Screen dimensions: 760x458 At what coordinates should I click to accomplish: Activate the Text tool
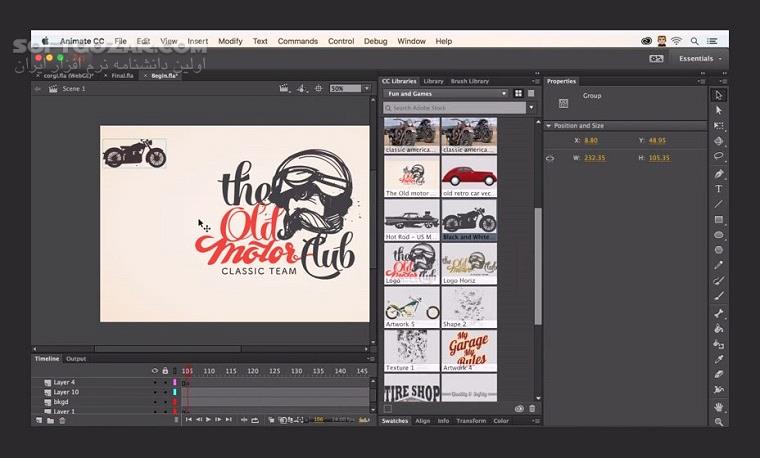click(x=719, y=189)
